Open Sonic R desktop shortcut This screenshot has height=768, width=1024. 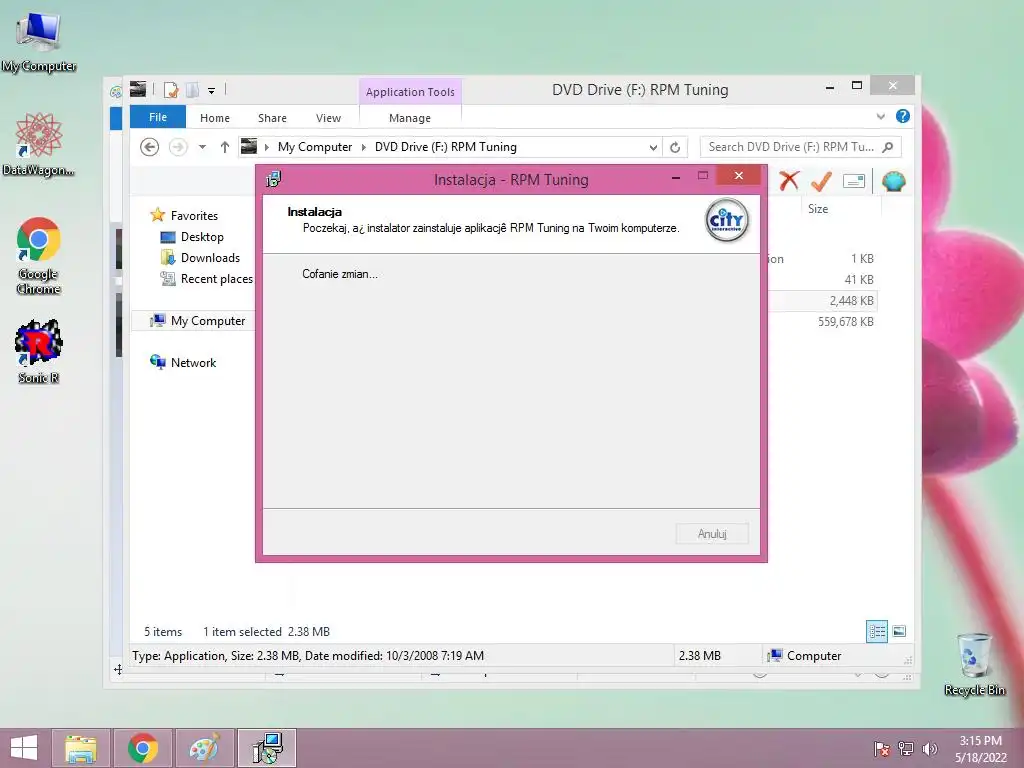tap(39, 351)
